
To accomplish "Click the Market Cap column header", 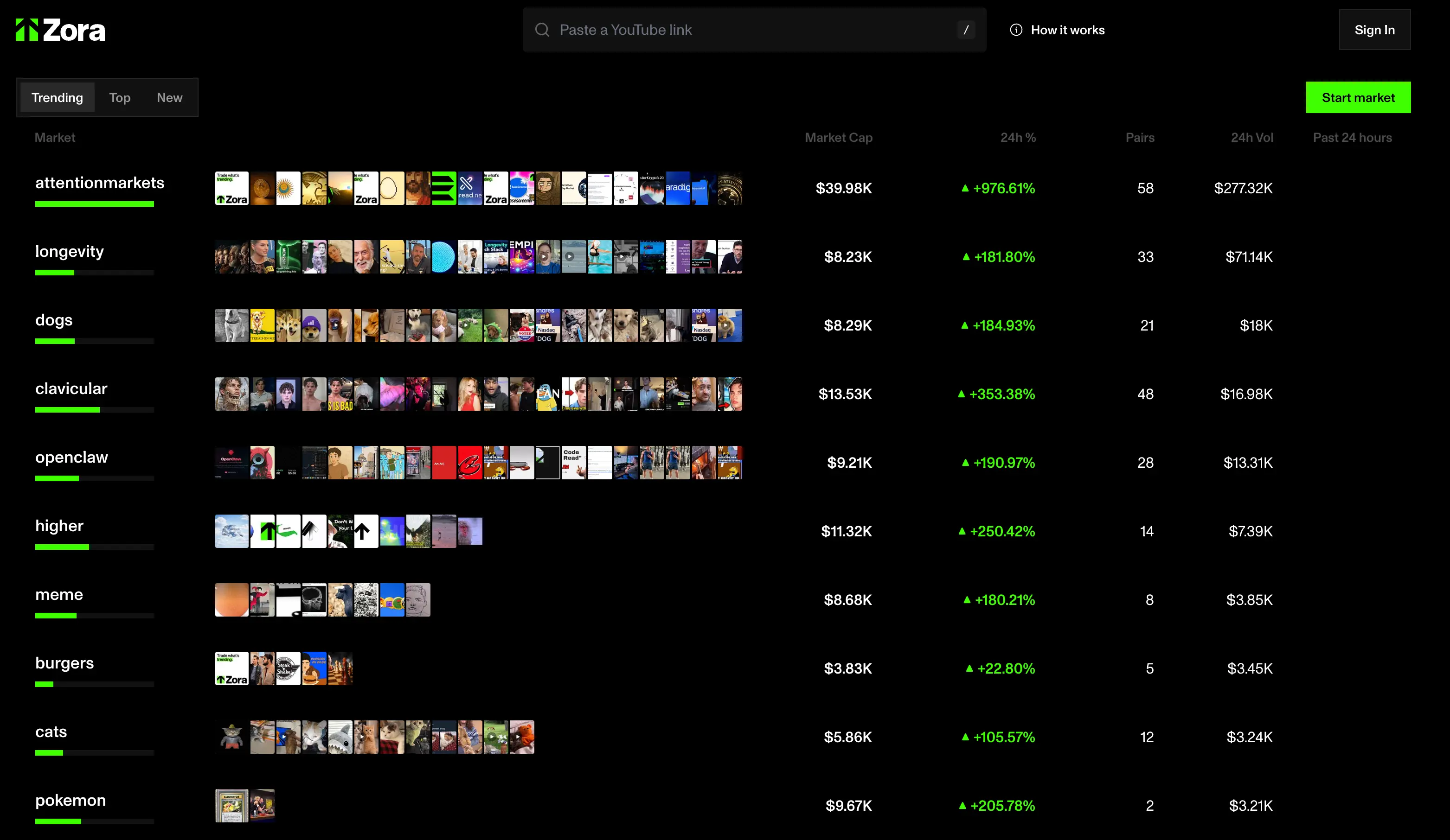I will [x=838, y=137].
